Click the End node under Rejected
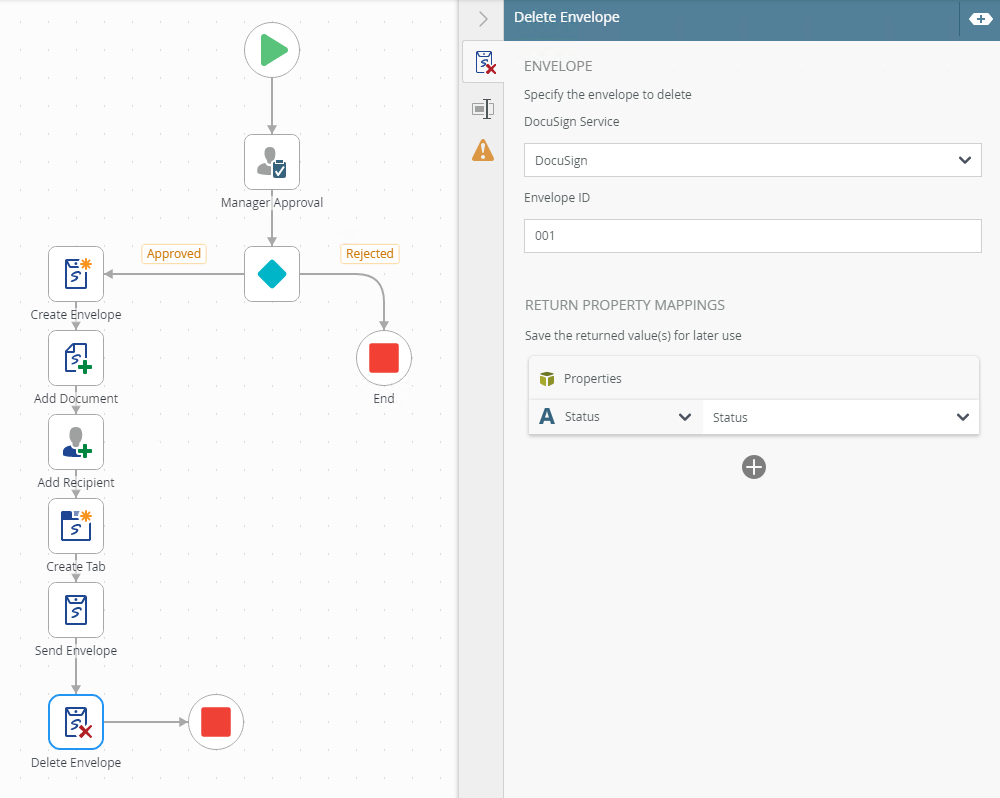 (384, 358)
